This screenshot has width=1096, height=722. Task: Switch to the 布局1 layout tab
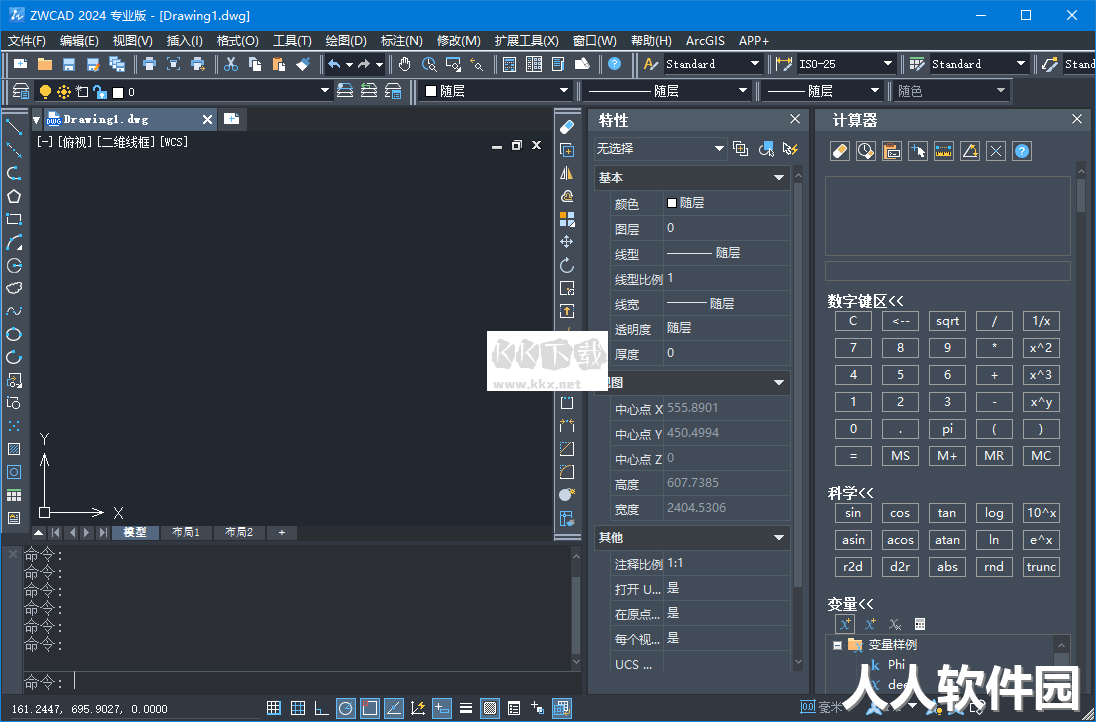(x=186, y=533)
